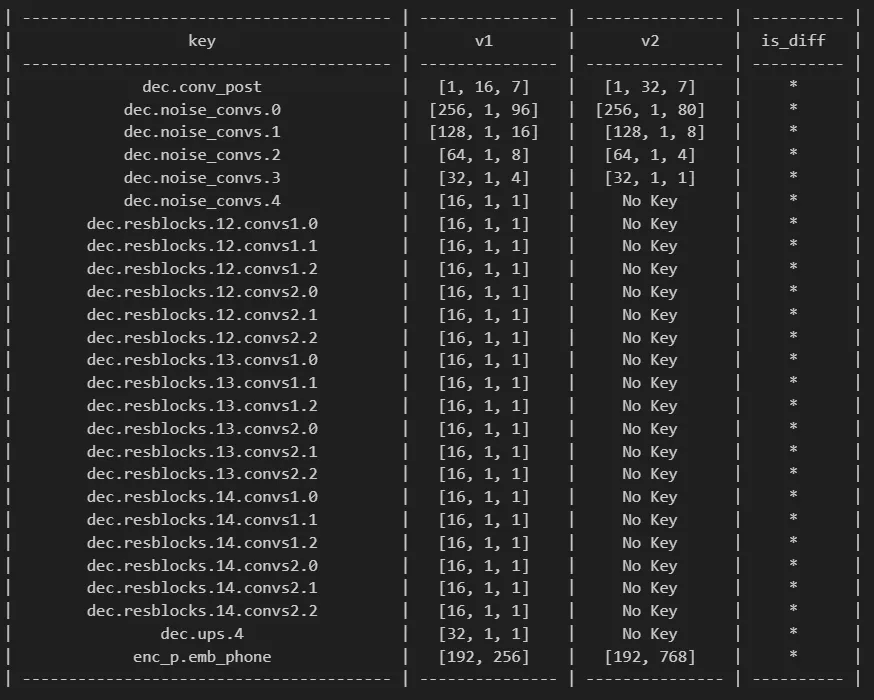
Task: Click dec.noise_convs.3 key text
Action: [202, 178]
